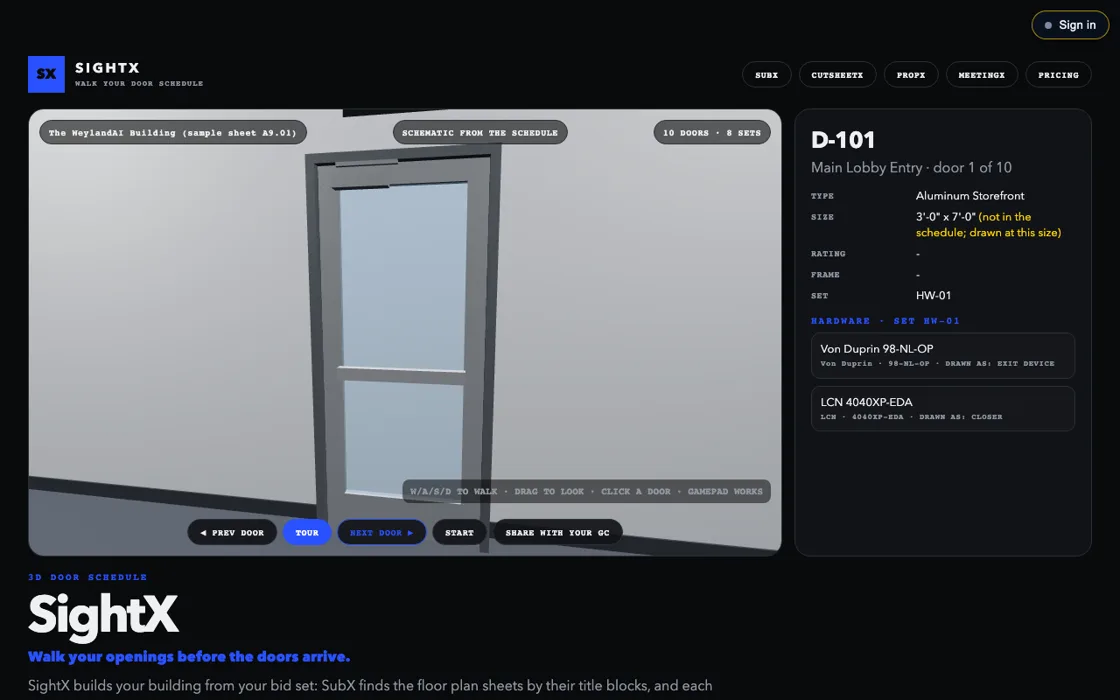Screen dimensions: 1120x700
Task: Click the Aluminum Storefront type value
Action: [x=970, y=196]
